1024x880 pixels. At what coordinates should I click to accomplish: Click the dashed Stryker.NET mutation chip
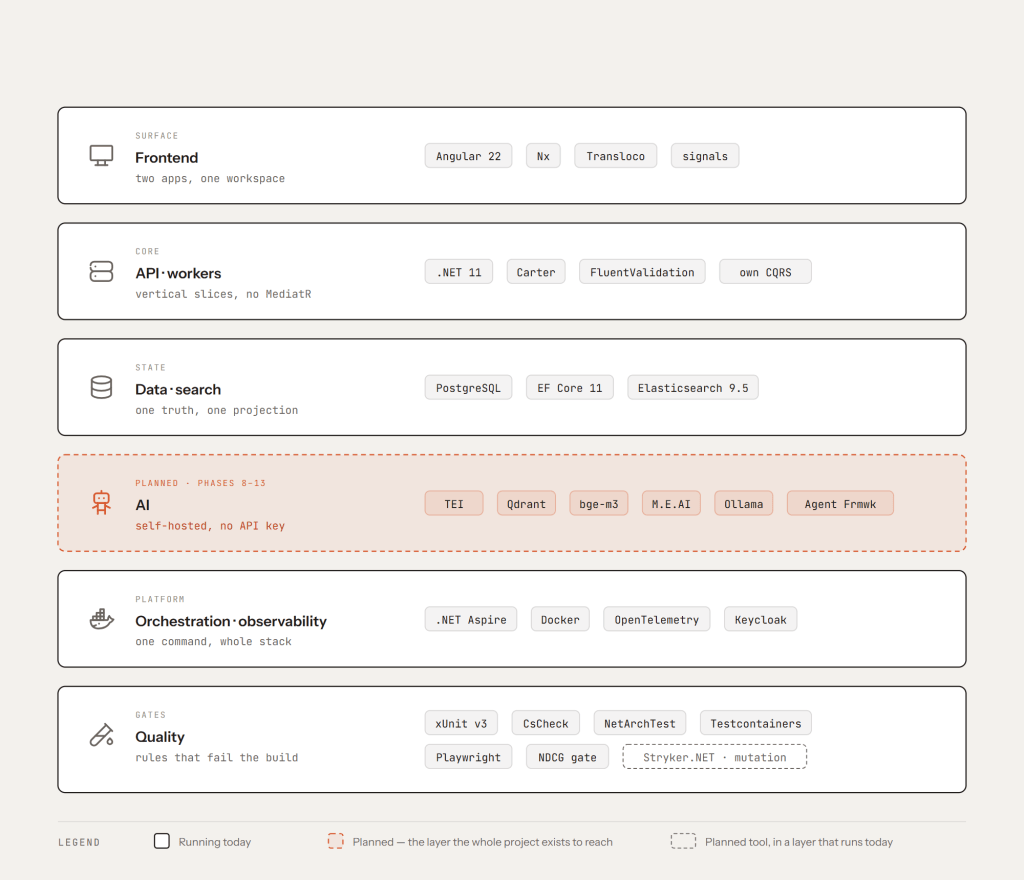(x=714, y=757)
